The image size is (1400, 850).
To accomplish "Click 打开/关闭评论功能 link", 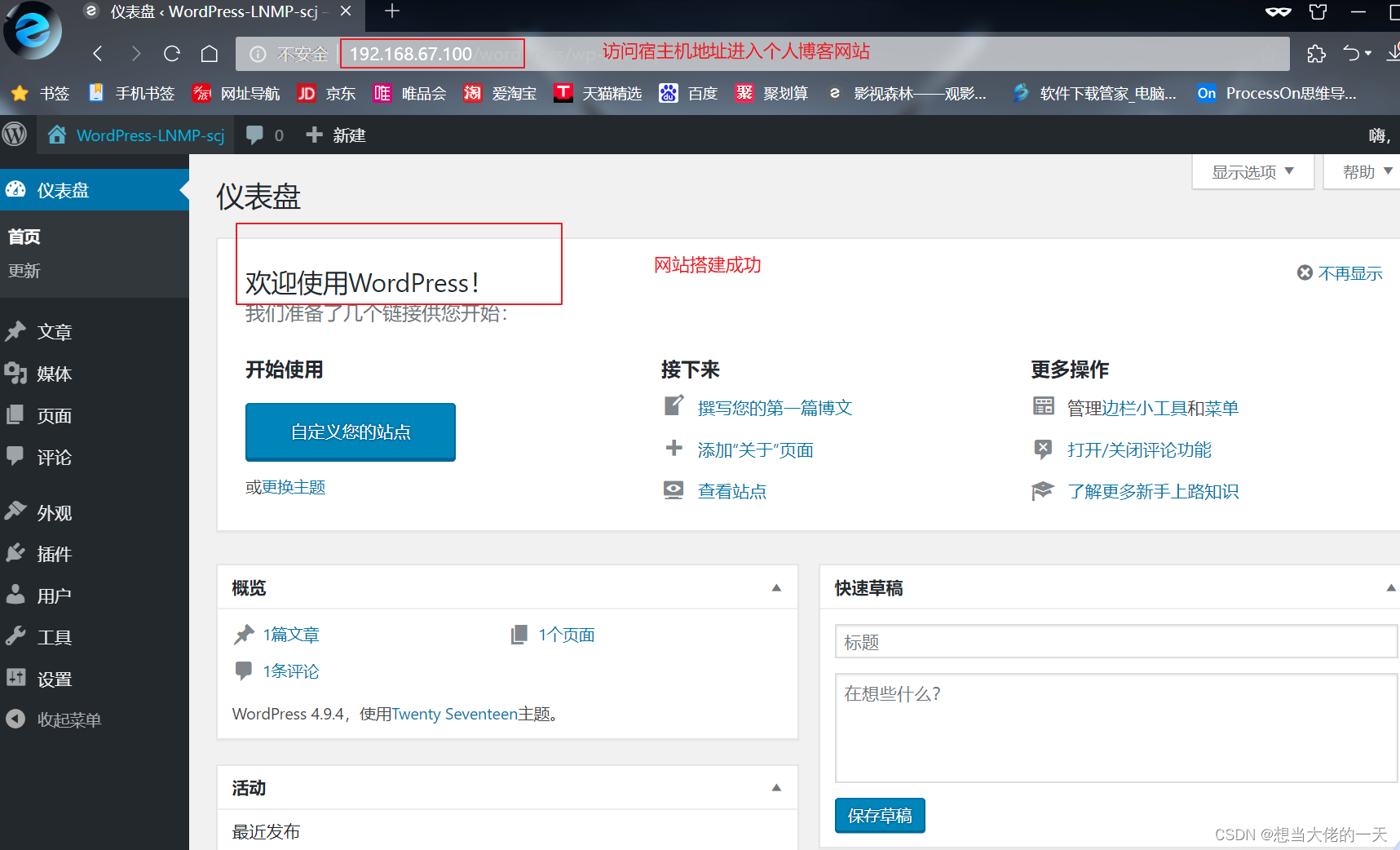I will 1139,450.
